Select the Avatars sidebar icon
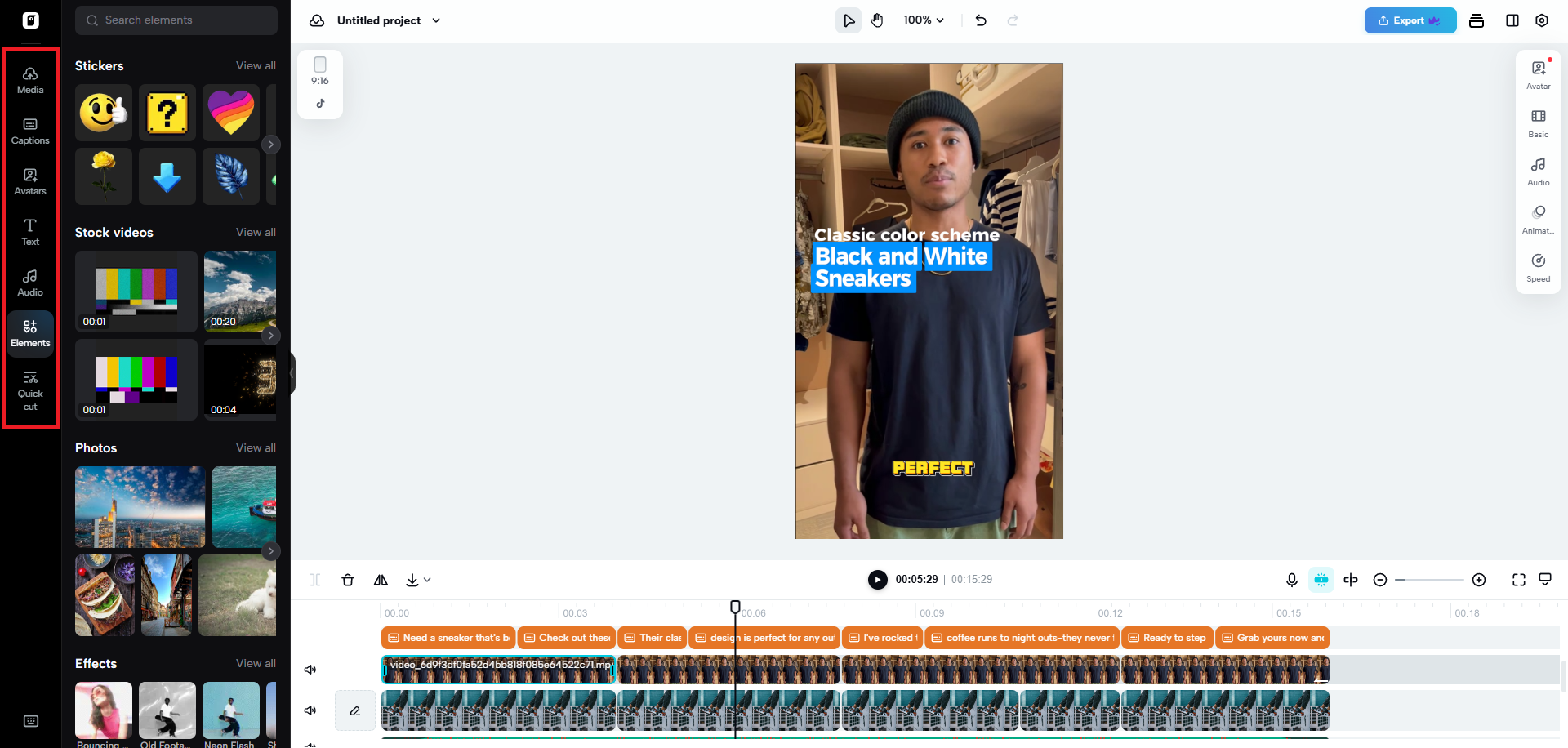The image size is (1568, 748). (x=30, y=181)
